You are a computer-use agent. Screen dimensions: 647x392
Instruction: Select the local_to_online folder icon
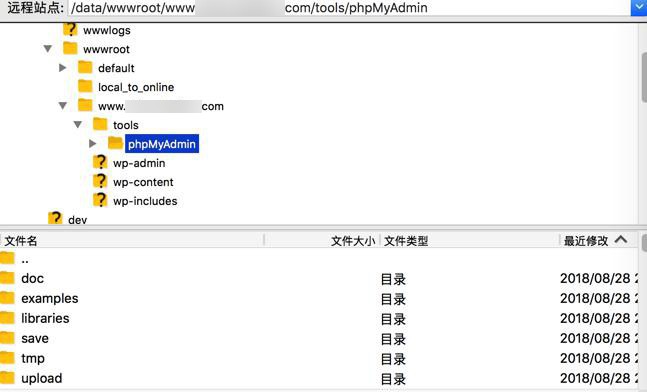pyautogui.click(x=85, y=86)
